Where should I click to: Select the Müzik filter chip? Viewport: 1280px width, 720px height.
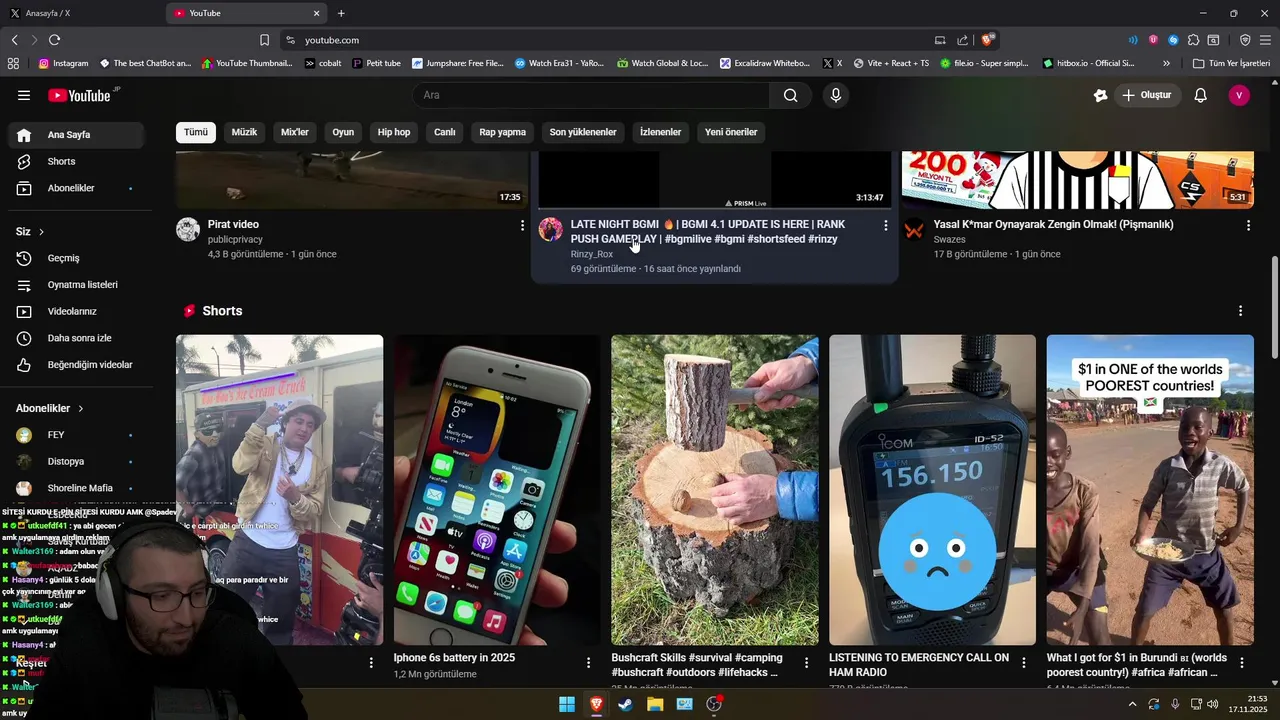(244, 132)
